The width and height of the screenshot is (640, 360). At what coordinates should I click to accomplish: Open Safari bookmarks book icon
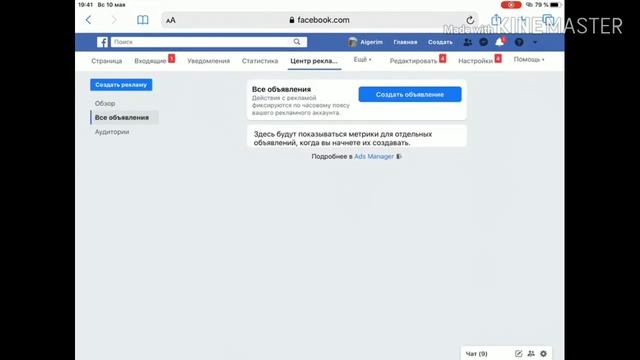point(142,20)
